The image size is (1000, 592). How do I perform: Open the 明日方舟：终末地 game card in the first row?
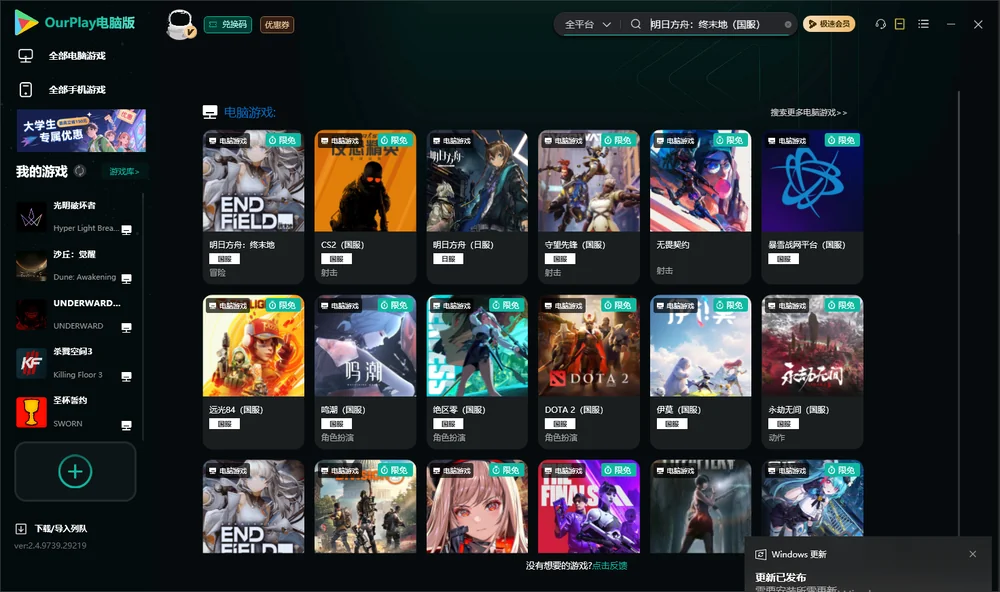pos(253,207)
